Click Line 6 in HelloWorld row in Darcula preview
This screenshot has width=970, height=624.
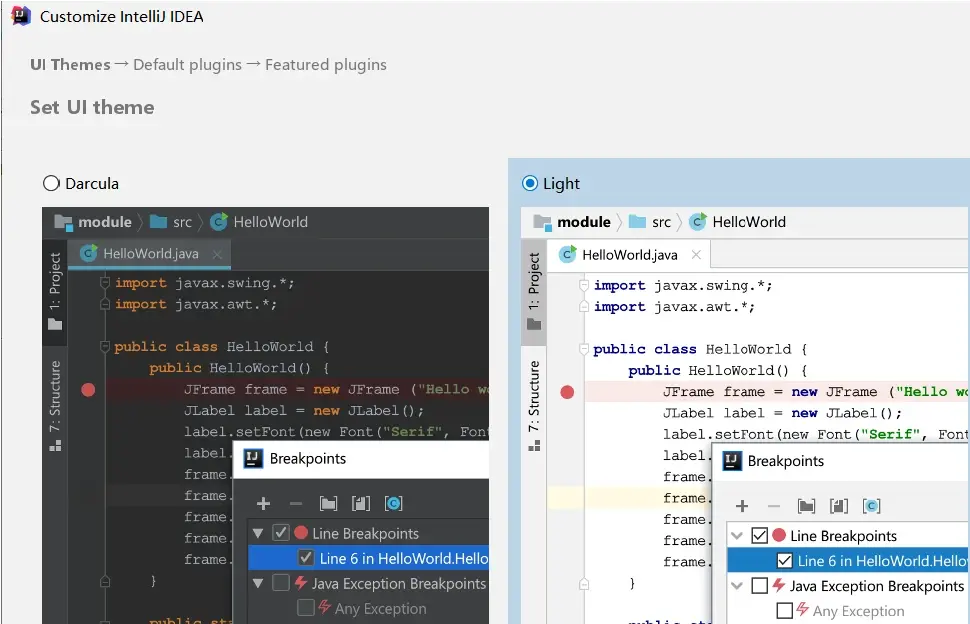click(x=368, y=558)
